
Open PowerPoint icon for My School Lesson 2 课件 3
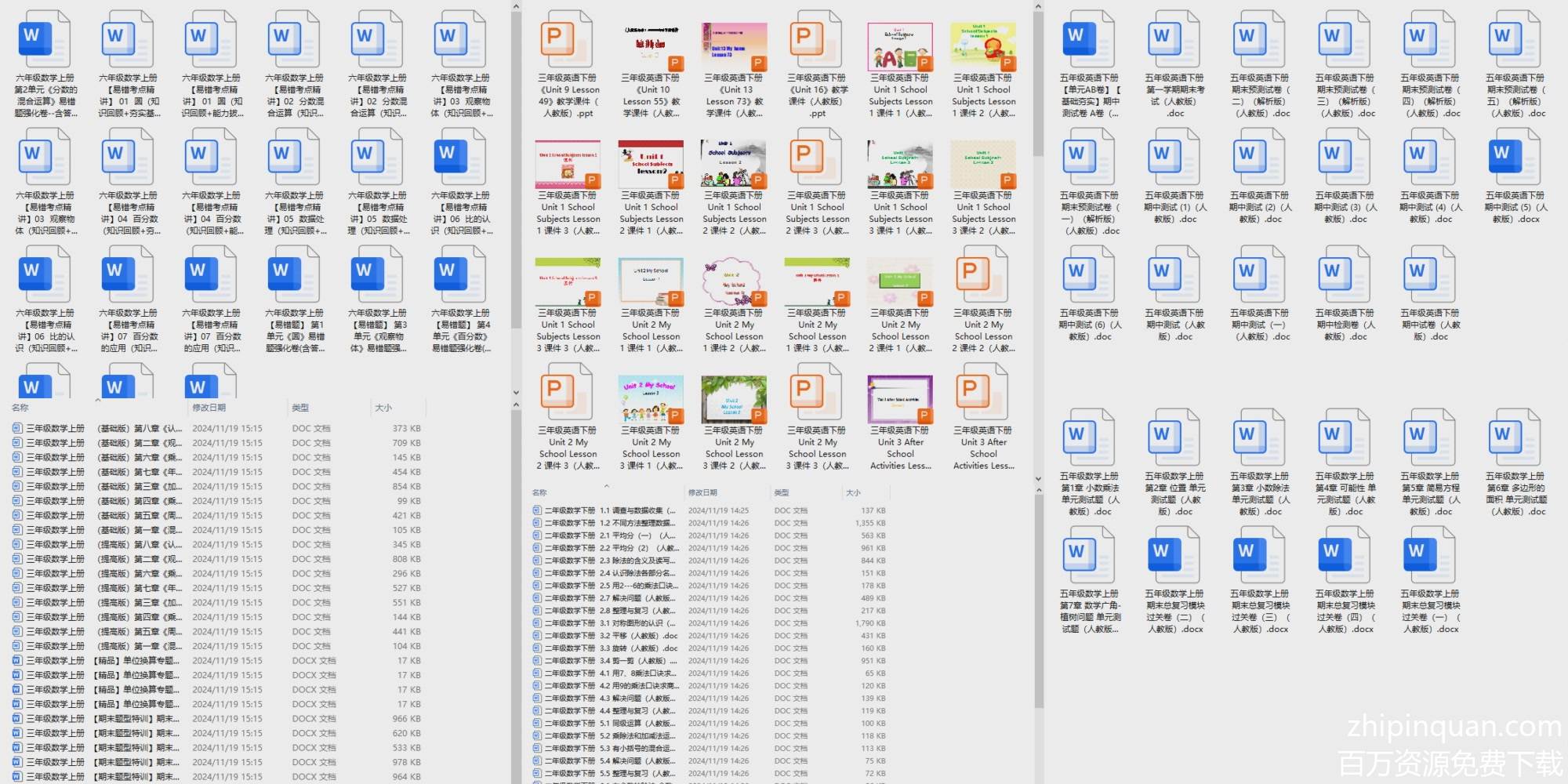(x=568, y=392)
